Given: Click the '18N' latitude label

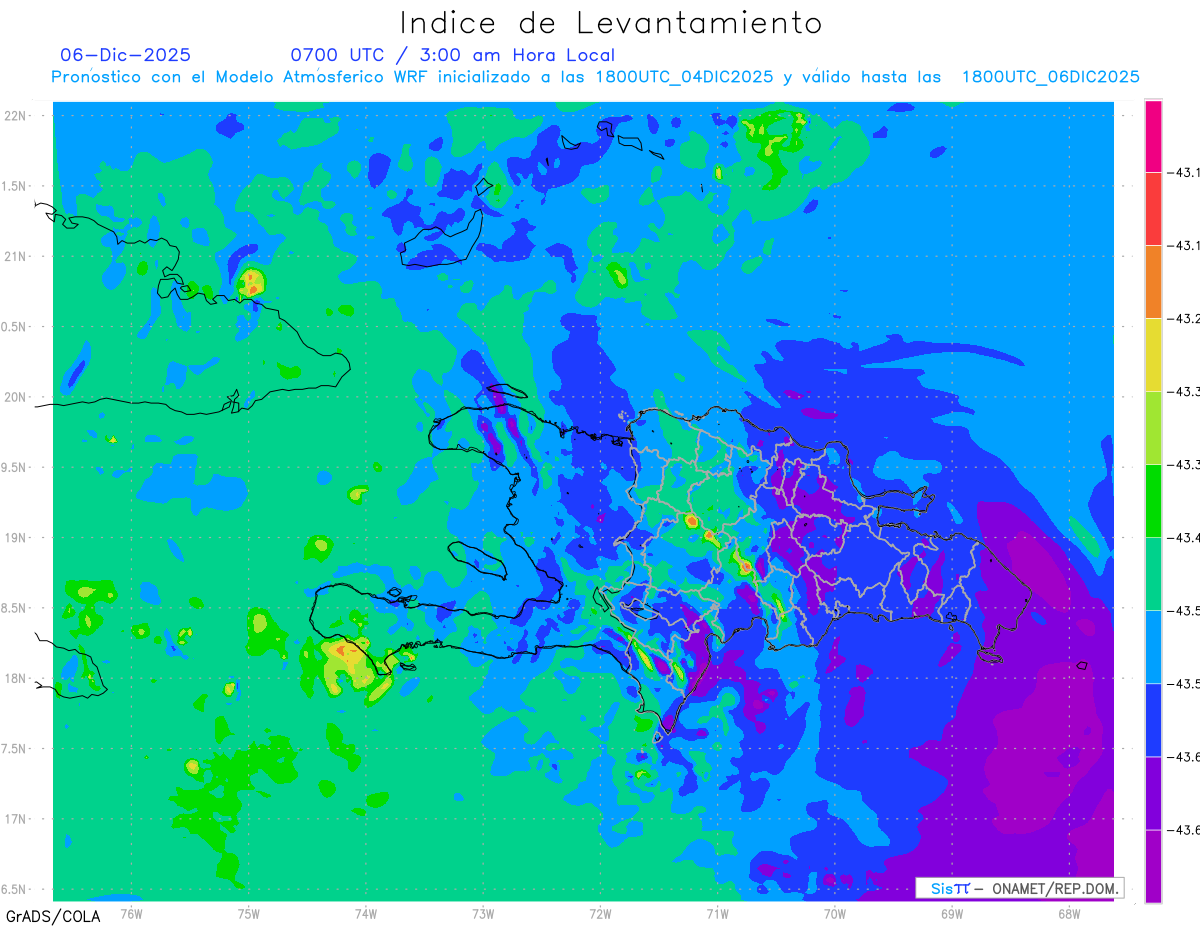Looking at the screenshot, I should pyautogui.click(x=17, y=678).
